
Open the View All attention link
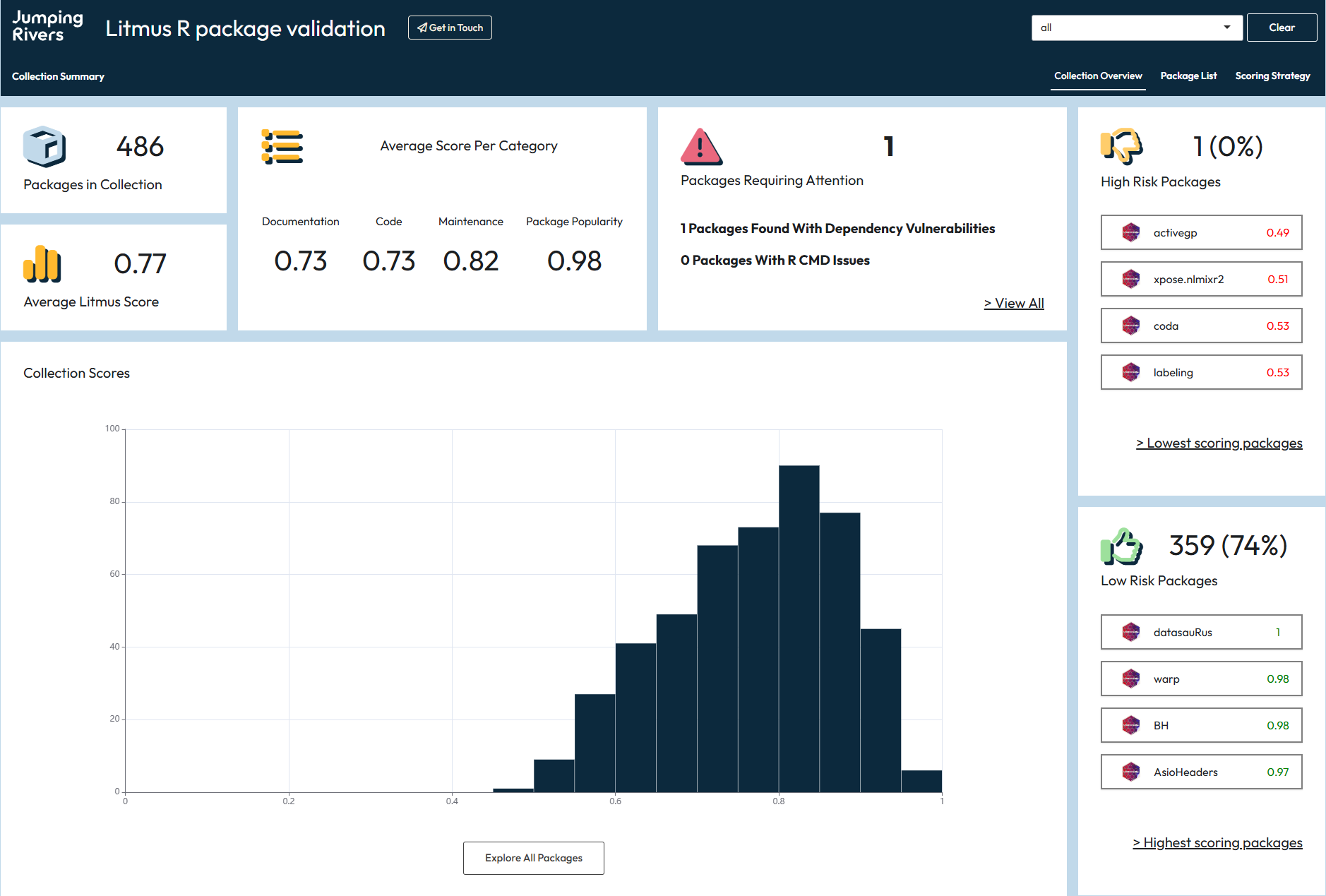[x=1014, y=303]
